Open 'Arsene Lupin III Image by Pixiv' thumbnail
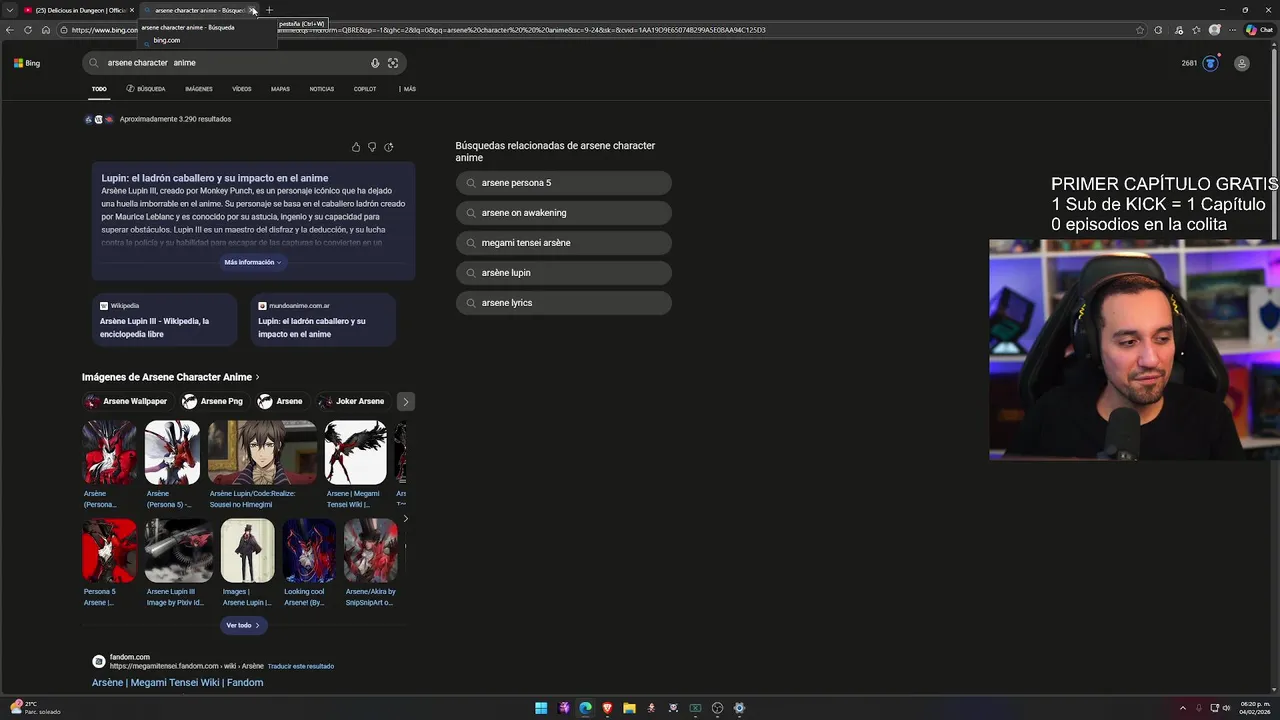This screenshot has height=720, width=1280. click(x=179, y=551)
